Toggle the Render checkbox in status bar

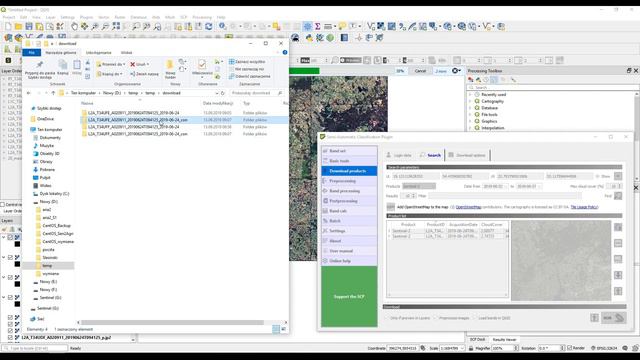coord(570,348)
